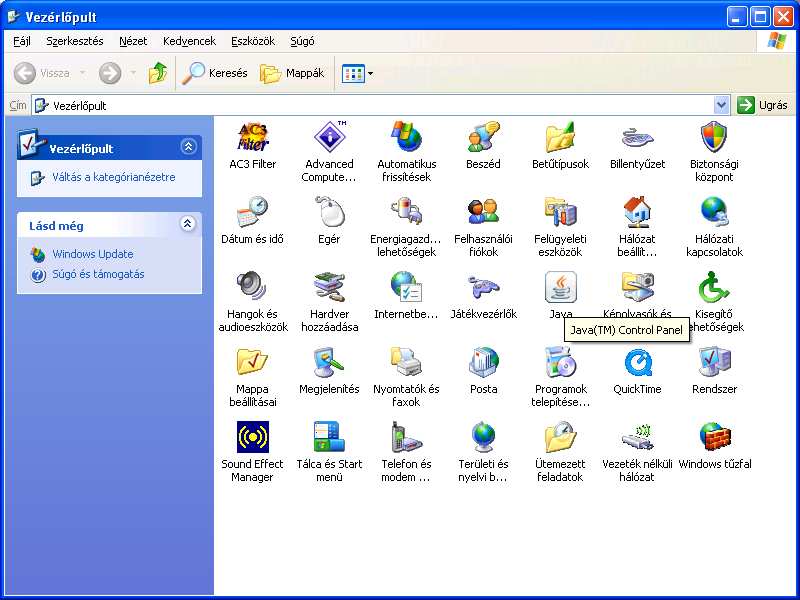Open the Fájl menu

tap(22, 41)
